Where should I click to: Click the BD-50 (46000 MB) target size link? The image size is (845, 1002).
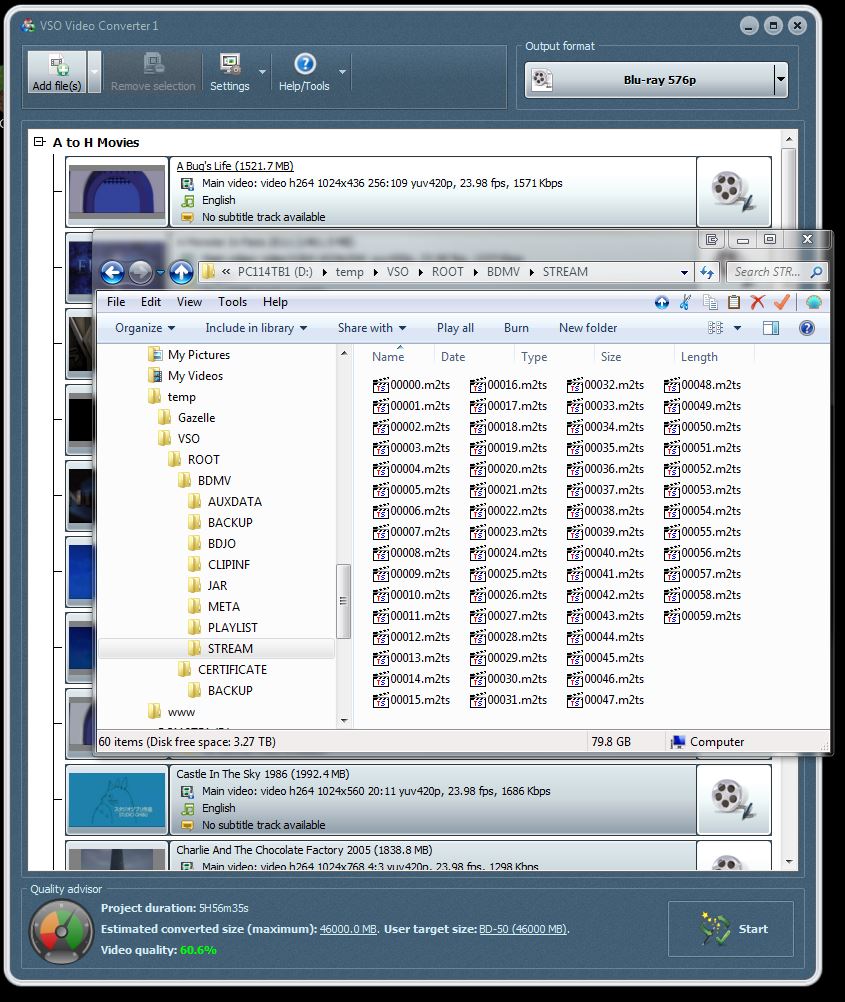523,929
